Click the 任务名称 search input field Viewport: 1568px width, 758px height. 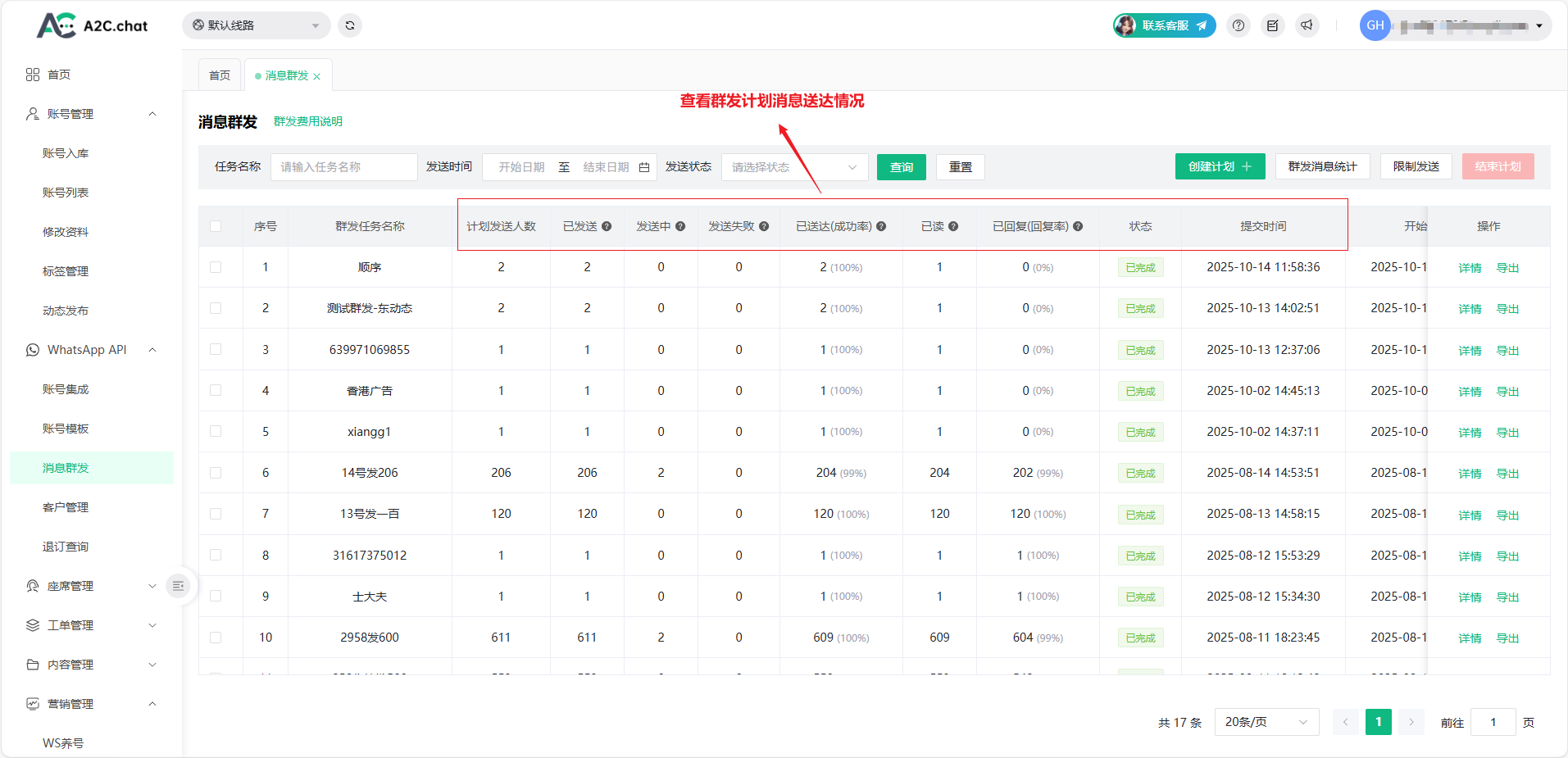(343, 167)
